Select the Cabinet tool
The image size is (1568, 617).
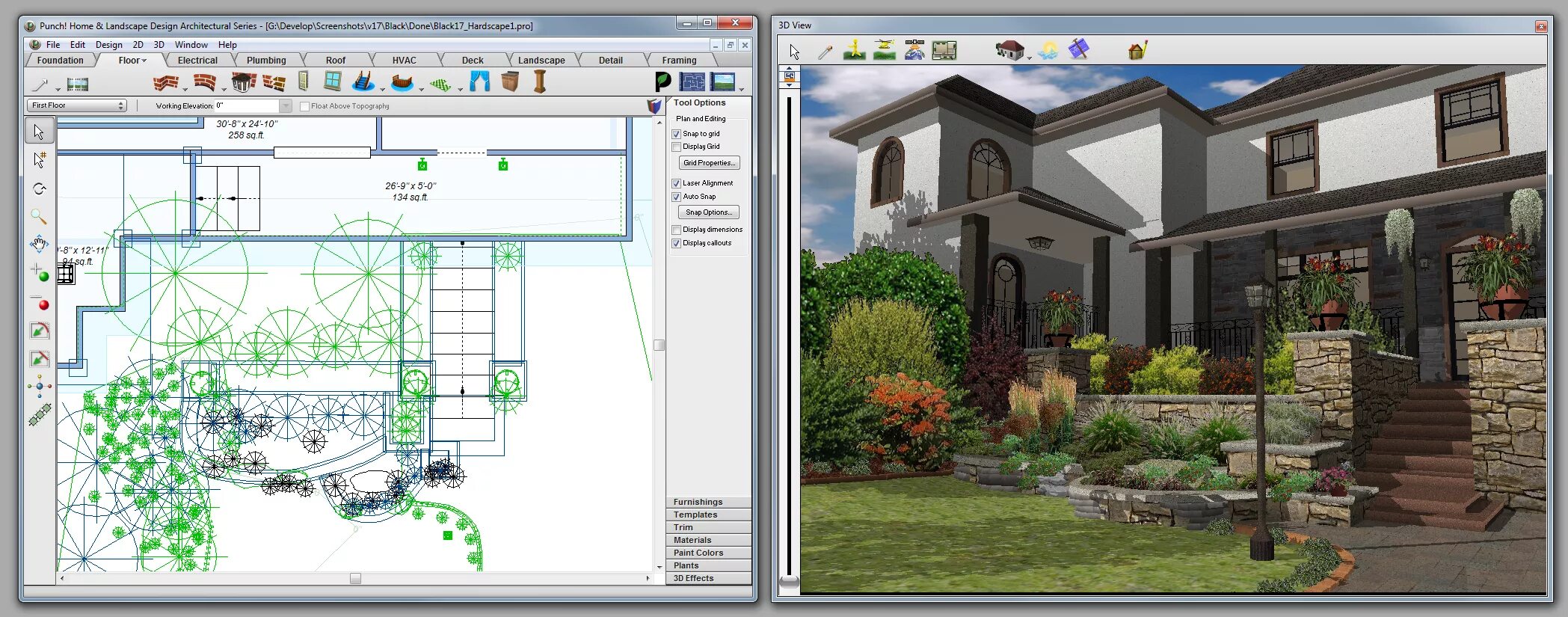tap(510, 81)
